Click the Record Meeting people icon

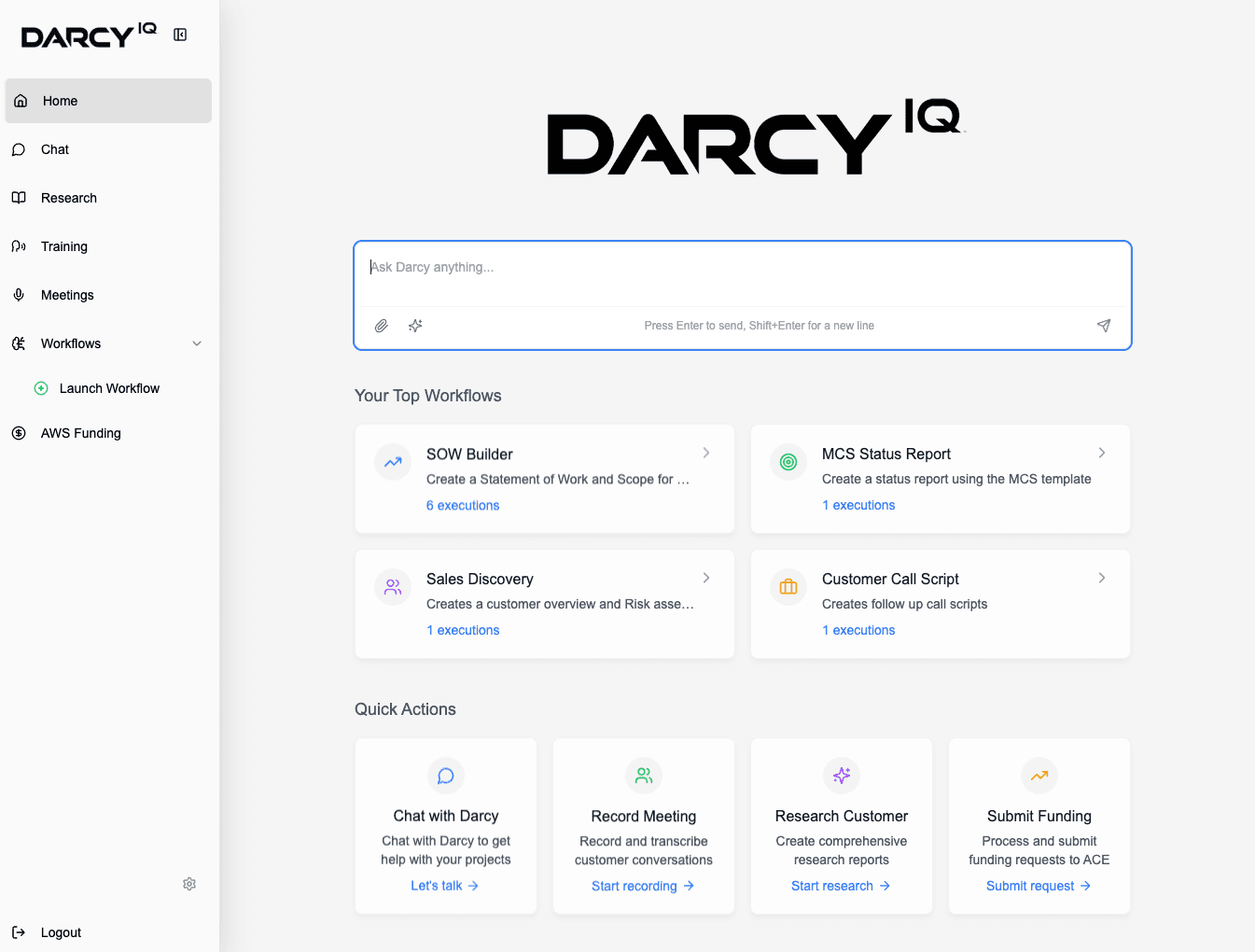pos(644,776)
